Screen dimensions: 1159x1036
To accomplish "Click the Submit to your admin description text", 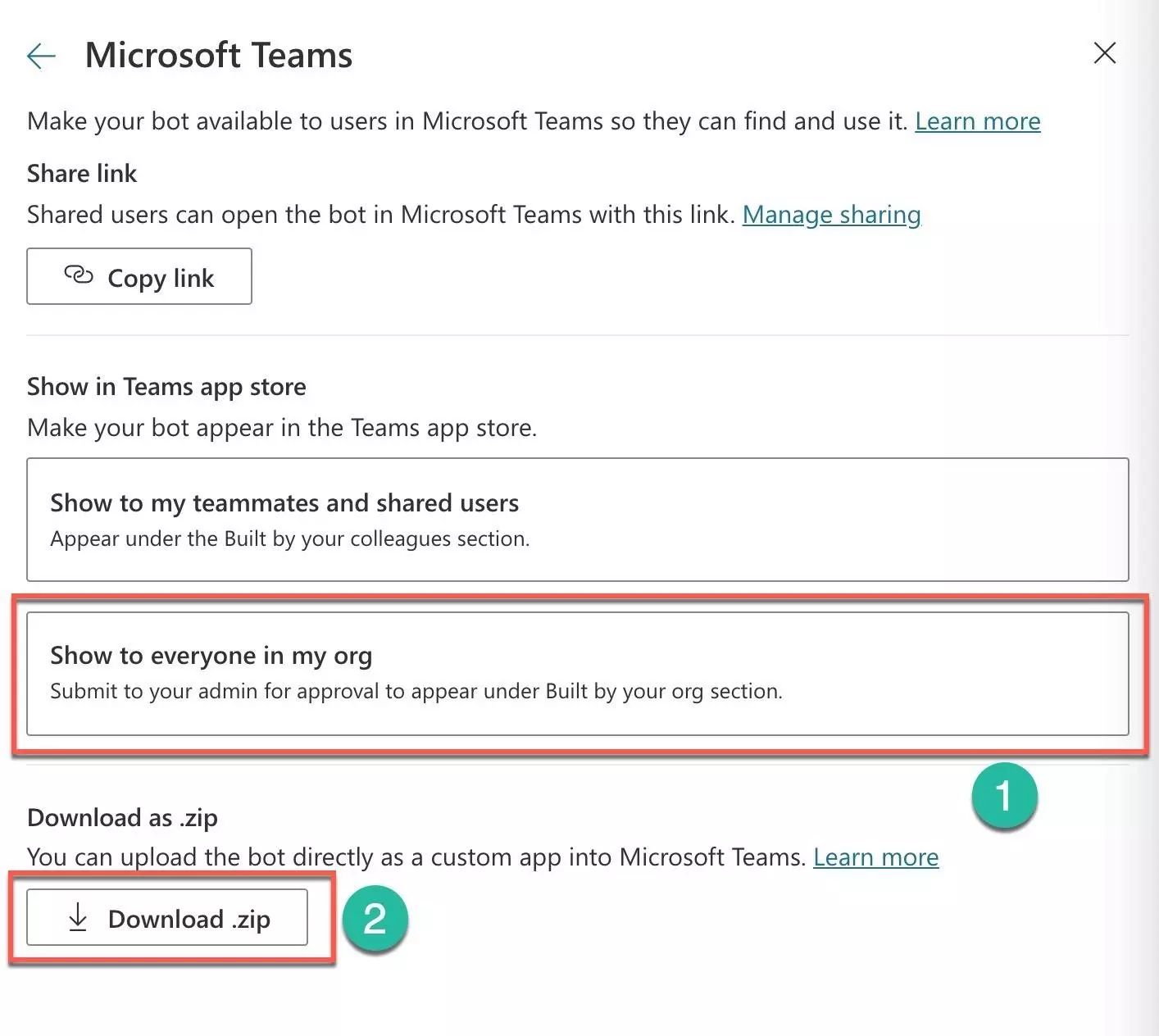I will click(x=416, y=692).
